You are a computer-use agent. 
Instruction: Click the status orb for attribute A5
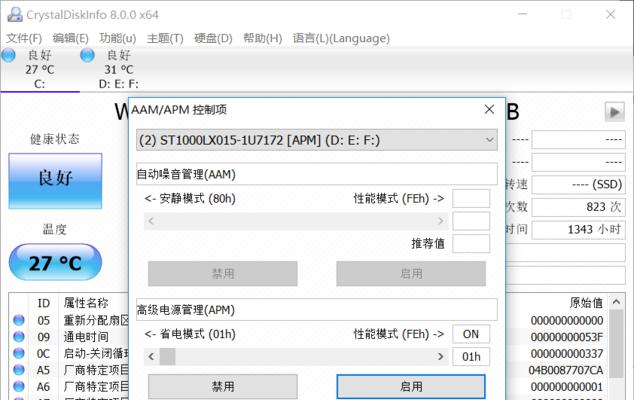coord(19,370)
